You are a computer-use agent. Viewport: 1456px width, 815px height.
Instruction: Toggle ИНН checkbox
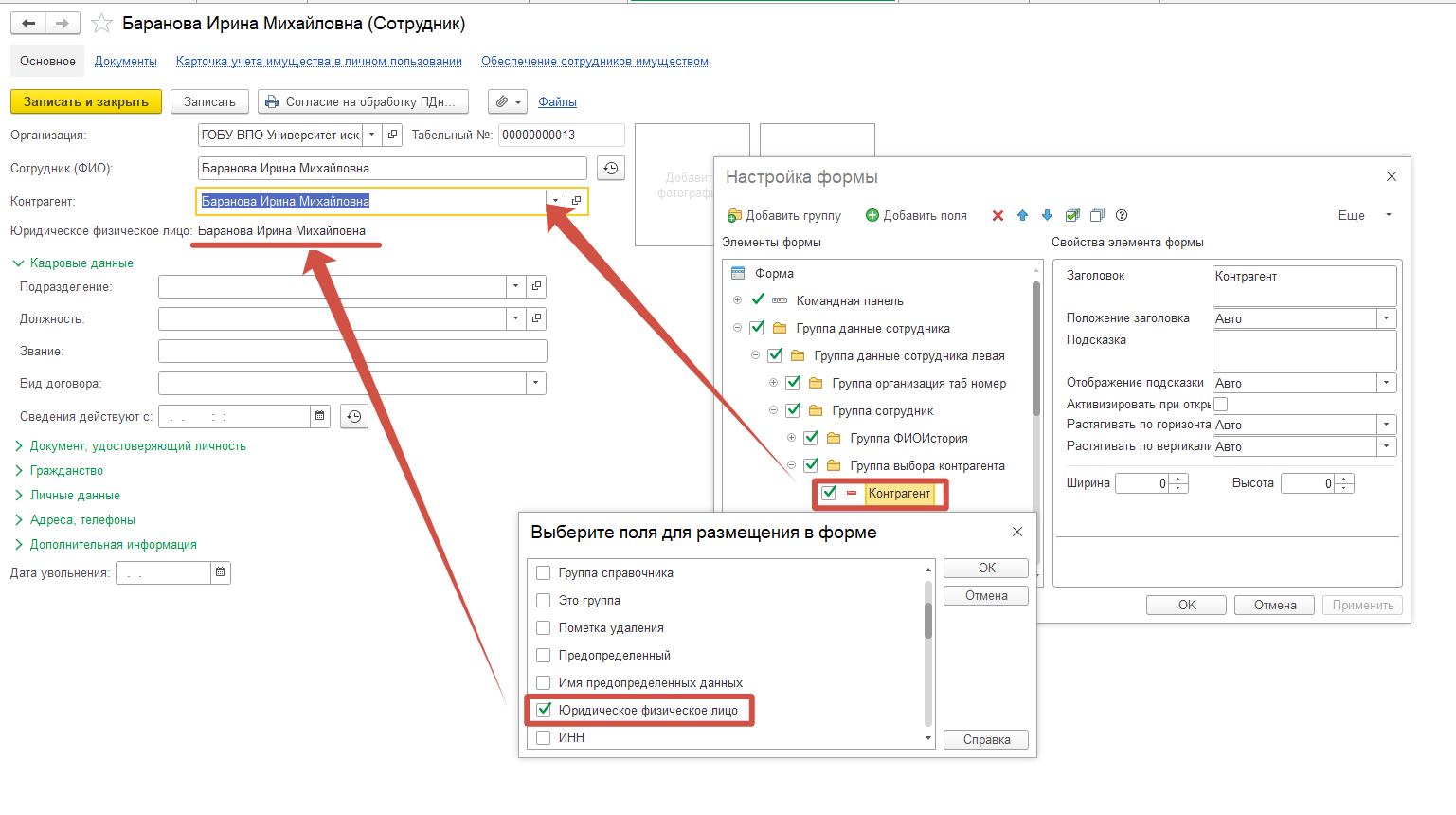[x=544, y=737]
